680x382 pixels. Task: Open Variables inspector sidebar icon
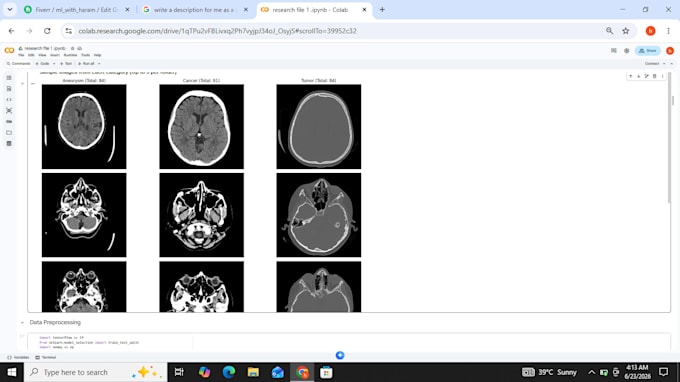pyautogui.click(x=9, y=111)
